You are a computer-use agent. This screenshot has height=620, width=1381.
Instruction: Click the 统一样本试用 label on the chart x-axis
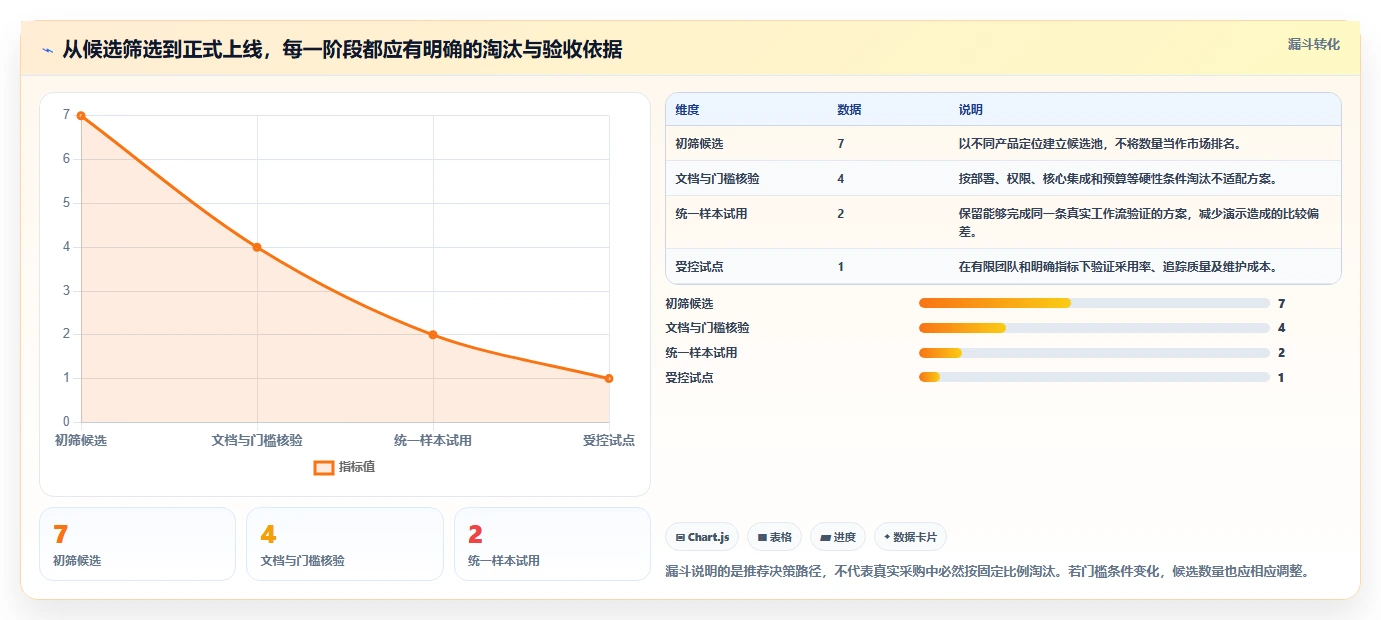pyautogui.click(x=433, y=440)
